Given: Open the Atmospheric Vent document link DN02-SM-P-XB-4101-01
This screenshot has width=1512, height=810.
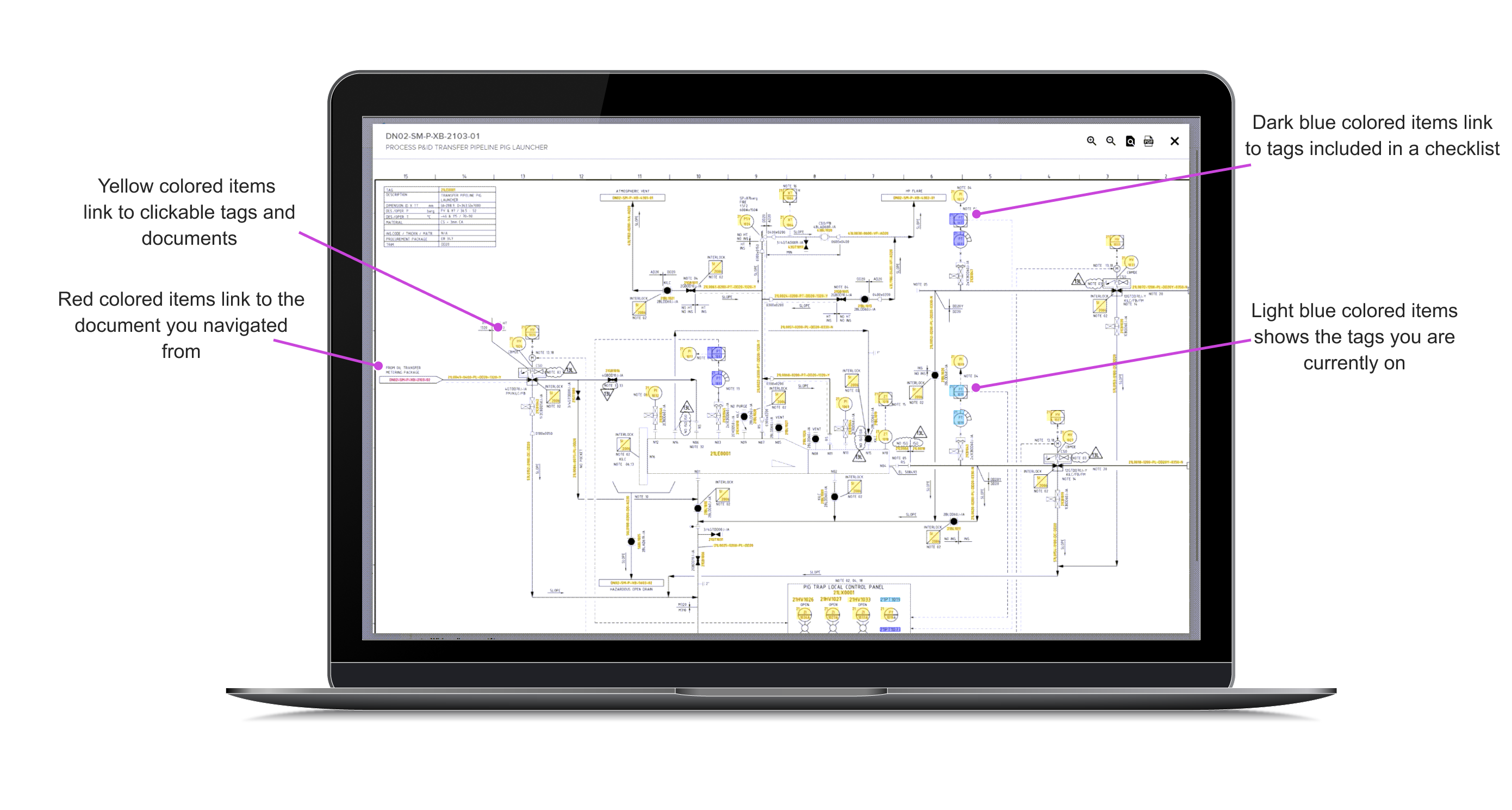Looking at the screenshot, I should pos(632,198).
